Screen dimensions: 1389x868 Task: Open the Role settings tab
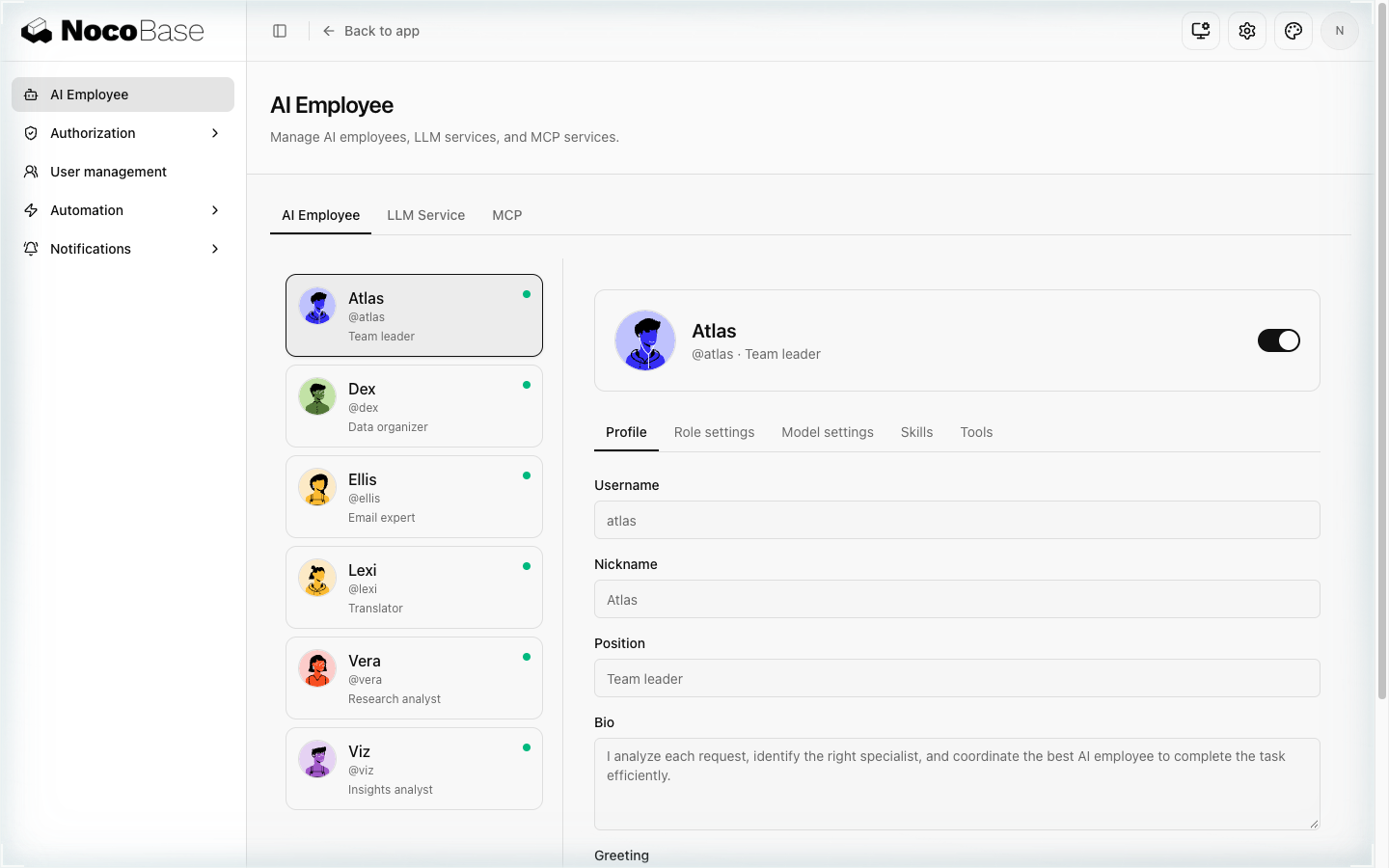(x=715, y=432)
